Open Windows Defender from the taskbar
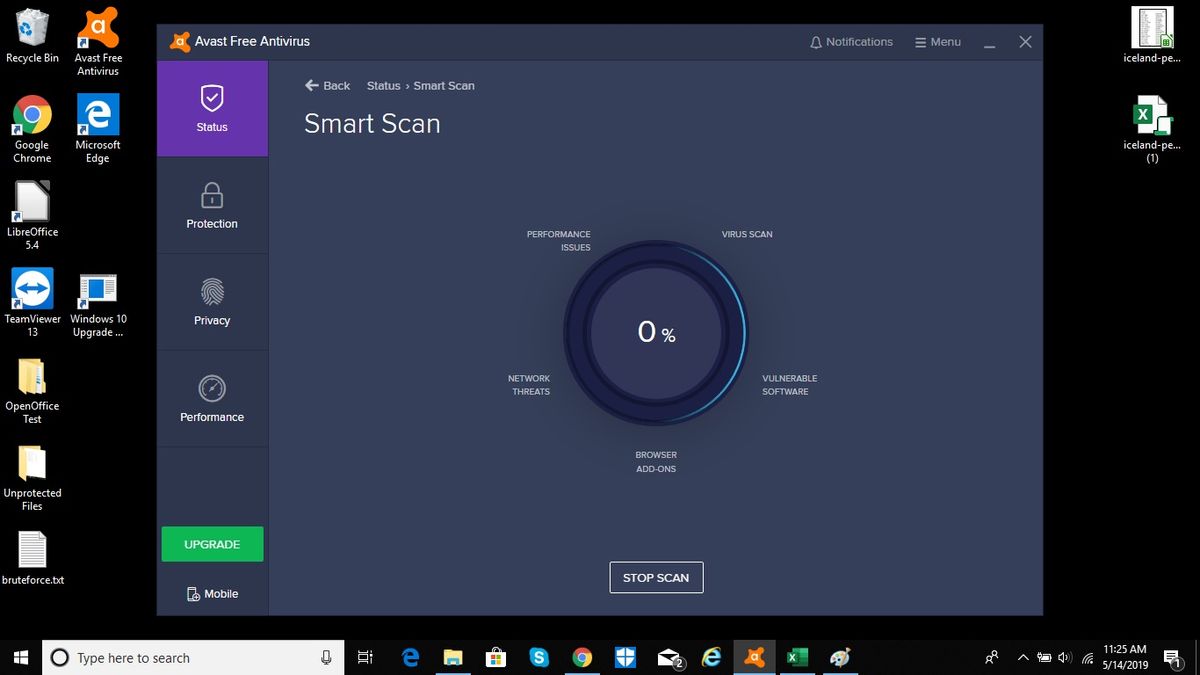 pyautogui.click(x=625, y=657)
